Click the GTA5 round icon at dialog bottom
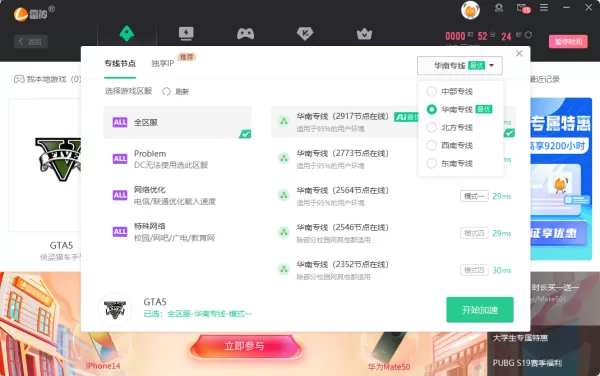 click(115, 309)
